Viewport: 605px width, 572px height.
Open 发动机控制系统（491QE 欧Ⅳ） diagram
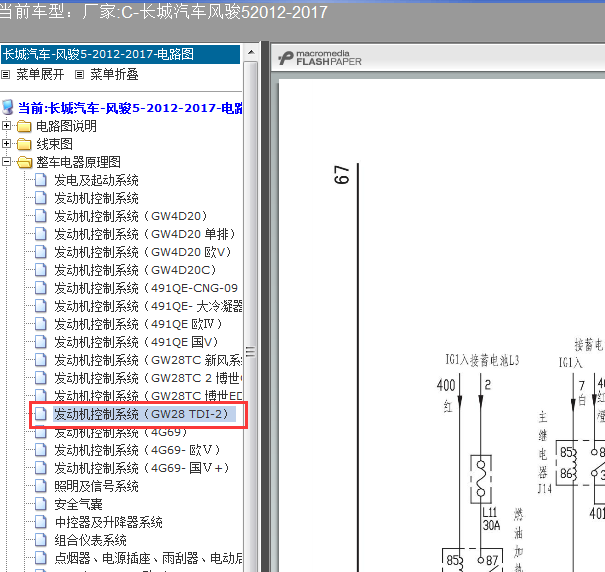[138, 324]
